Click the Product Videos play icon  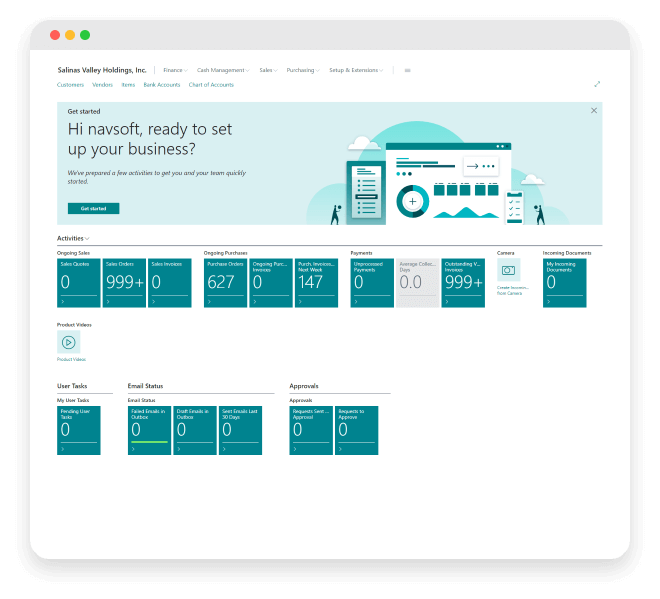point(69,342)
